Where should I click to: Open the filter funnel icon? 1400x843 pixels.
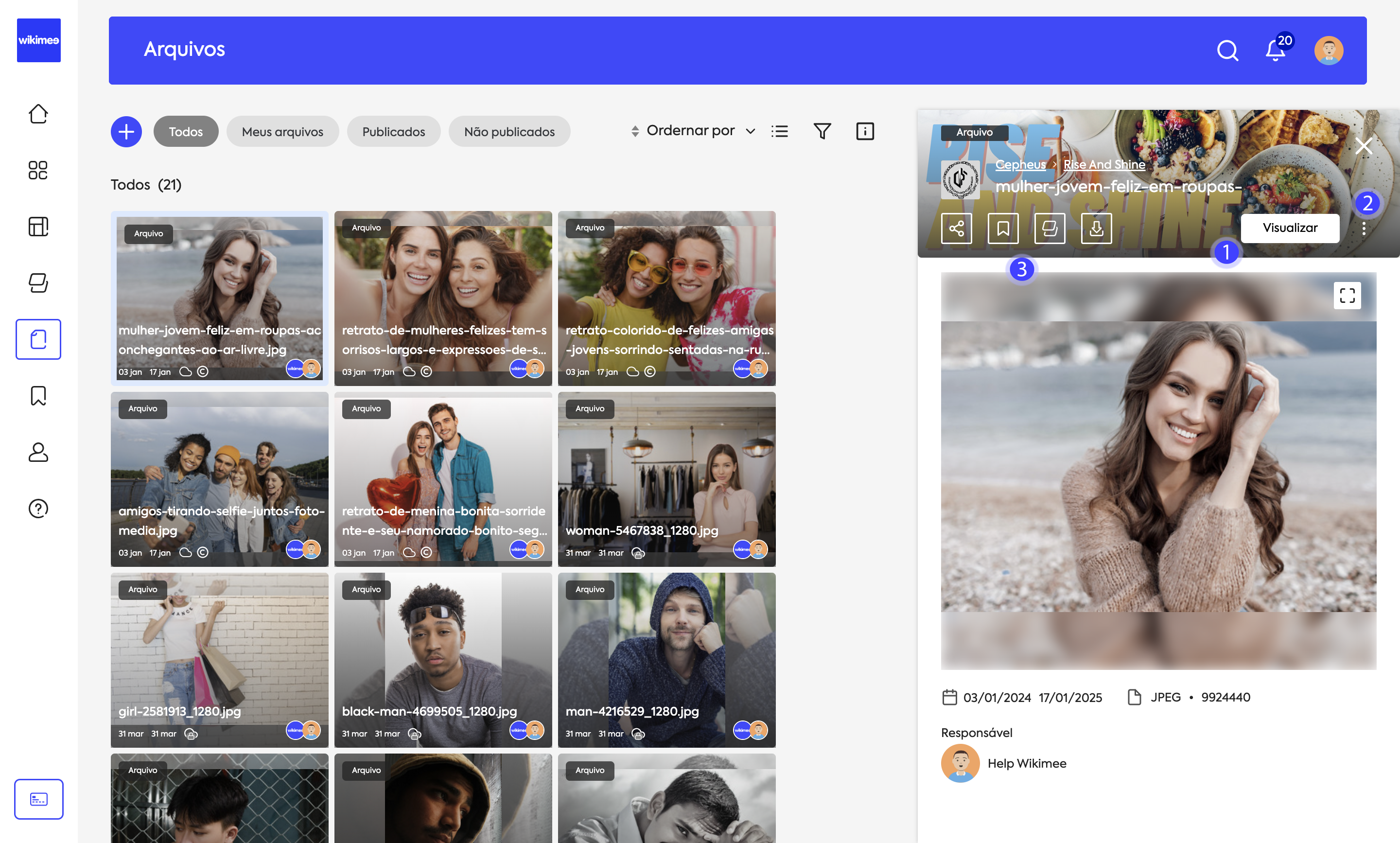[x=822, y=131]
